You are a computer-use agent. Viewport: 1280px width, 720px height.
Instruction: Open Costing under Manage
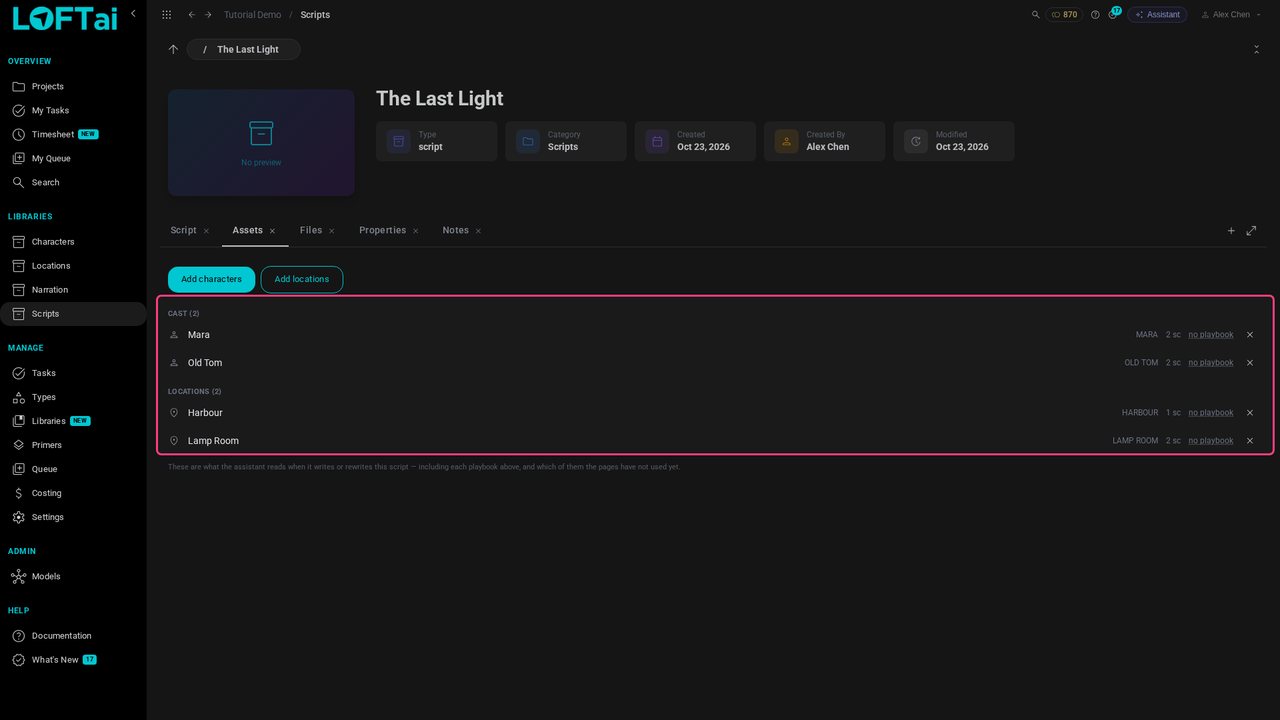point(46,493)
